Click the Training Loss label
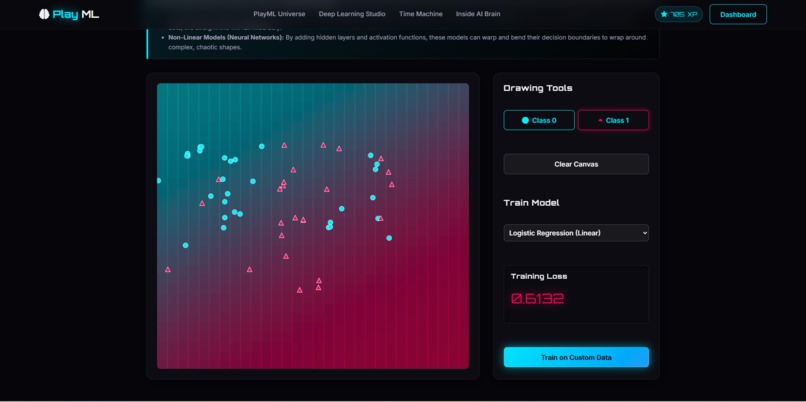806x402 pixels. coord(539,277)
